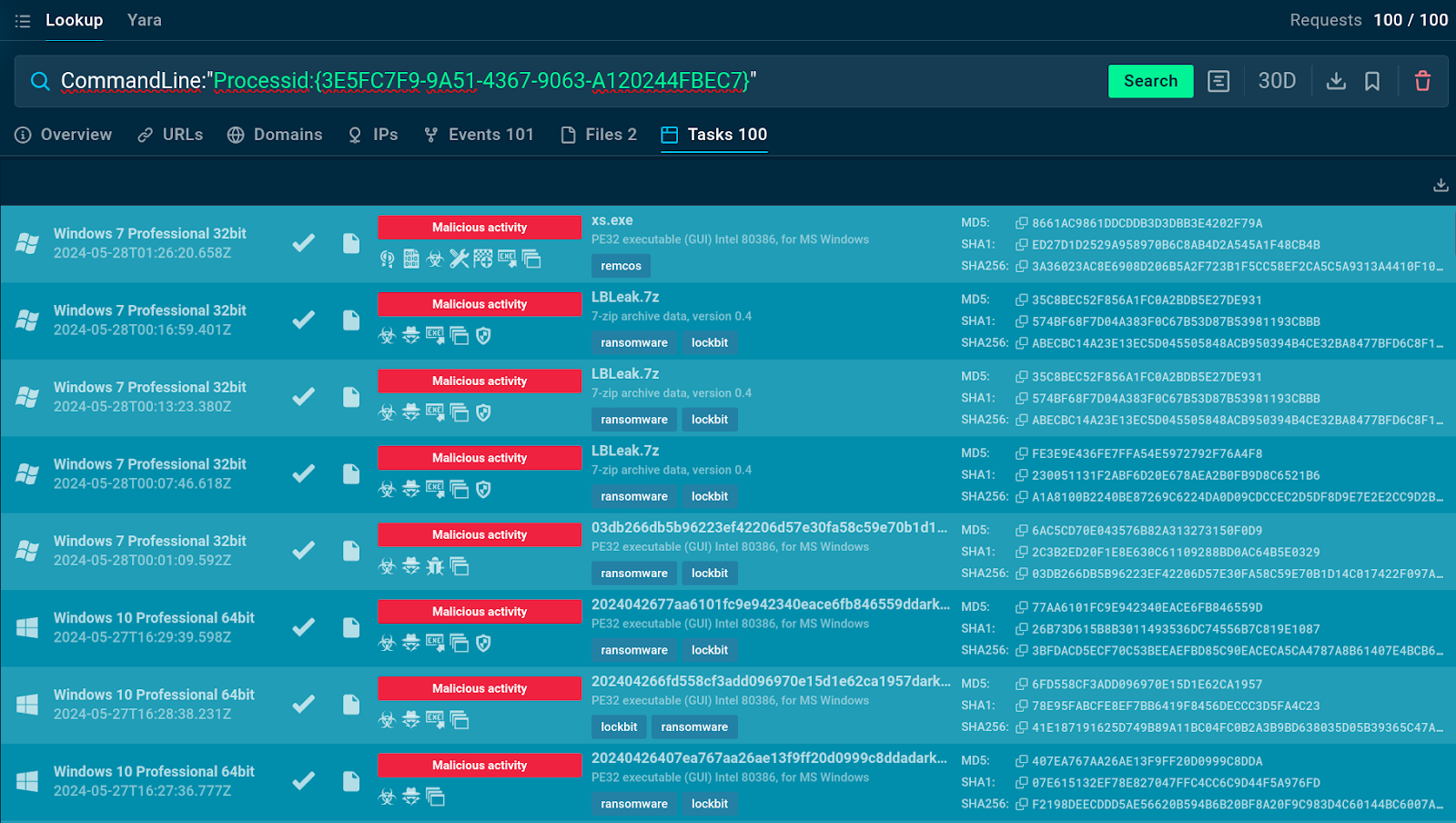Click lockbit tag on 202404266fd558 task
This screenshot has height=823, width=1456.
pos(619,727)
